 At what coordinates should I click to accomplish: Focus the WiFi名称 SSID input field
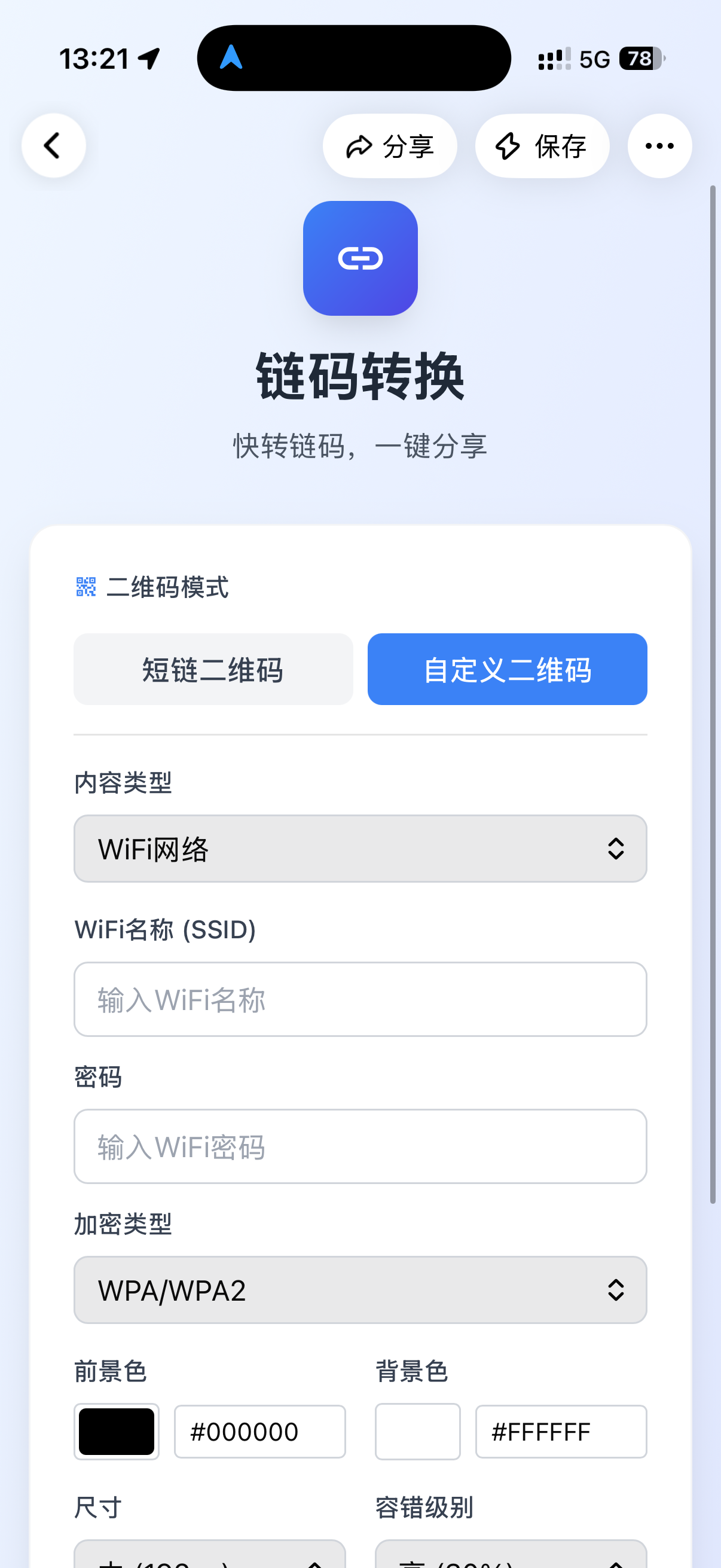(x=360, y=999)
